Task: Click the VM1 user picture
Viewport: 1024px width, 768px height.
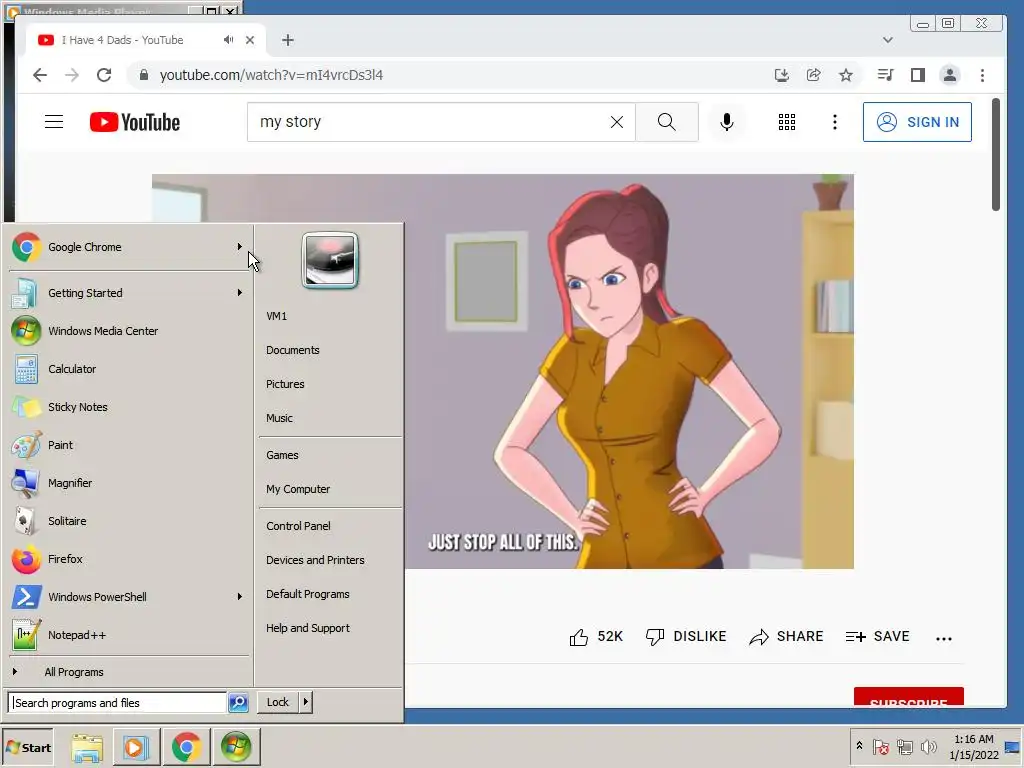Action: [x=330, y=261]
